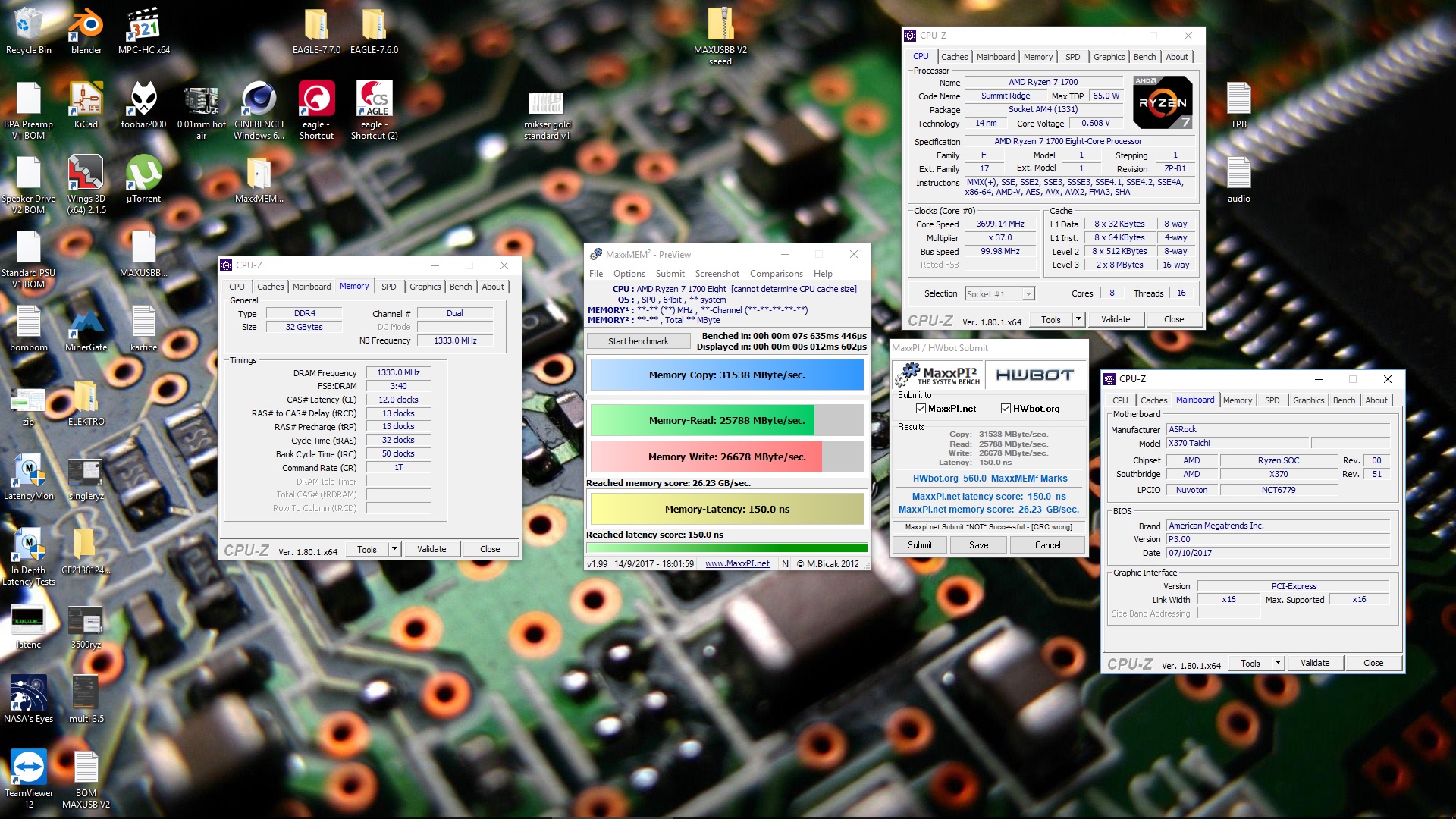Open the www.MaxxPI.net link
Screen dimensions: 1456x819
click(x=737, y=564)
